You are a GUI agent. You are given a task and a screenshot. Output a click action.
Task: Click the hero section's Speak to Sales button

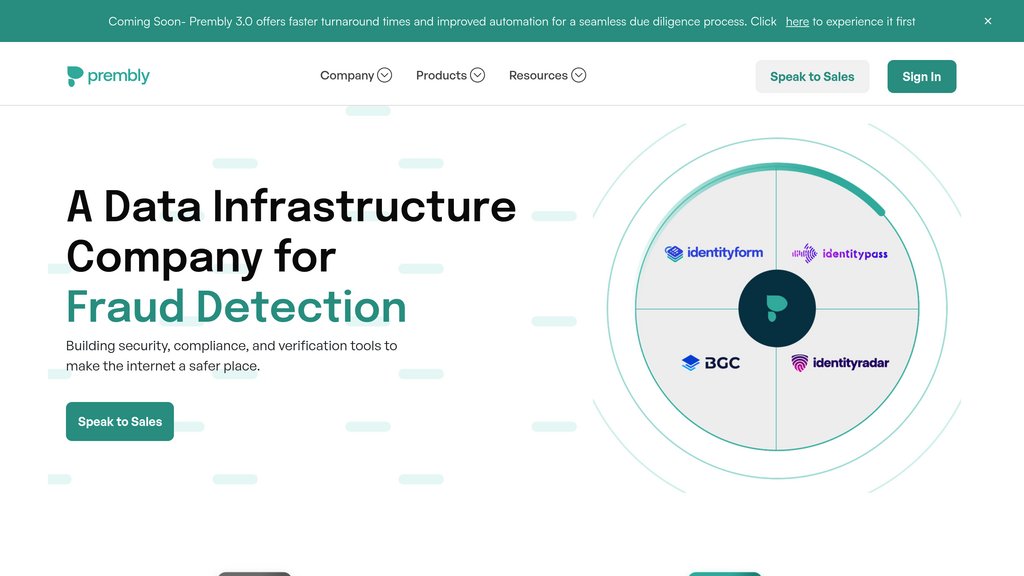pos(120,421)
